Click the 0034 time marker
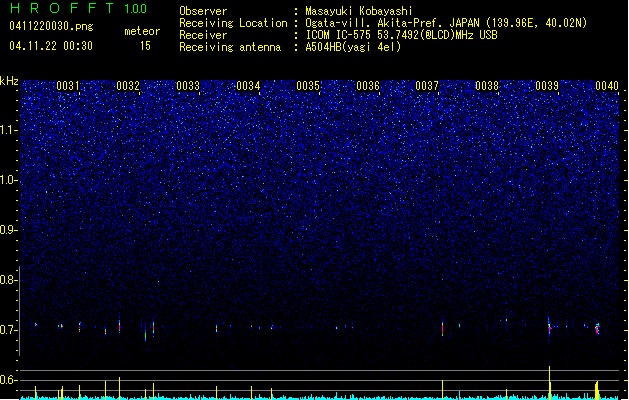Viewport: 629px width, 400px height. coord(248,85)
